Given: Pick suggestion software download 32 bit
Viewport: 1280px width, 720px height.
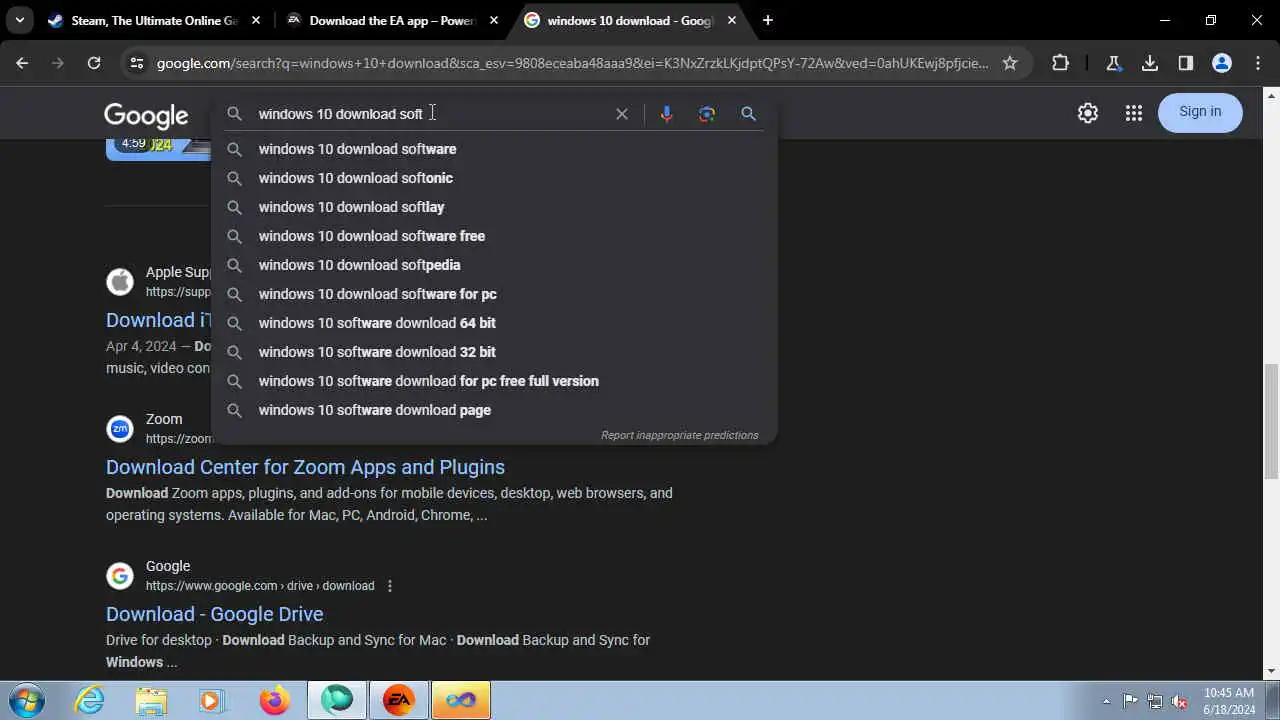Looking at the screenshot, I should pos(494,352).
